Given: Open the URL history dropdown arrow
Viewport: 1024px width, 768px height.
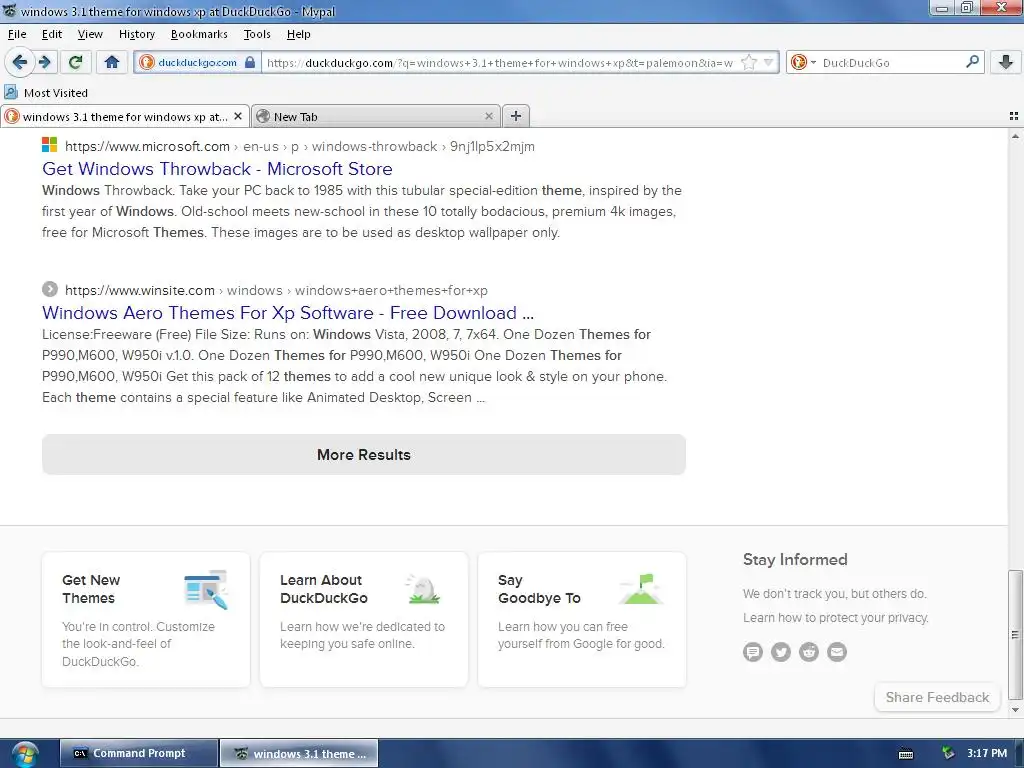Looking at the screenshot, I should point(769,63).
